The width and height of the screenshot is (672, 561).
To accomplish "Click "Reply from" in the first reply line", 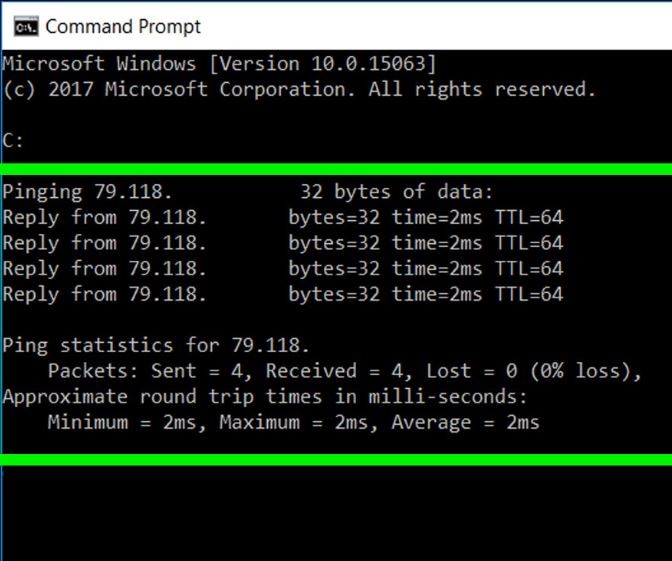I will click(60, 217).
